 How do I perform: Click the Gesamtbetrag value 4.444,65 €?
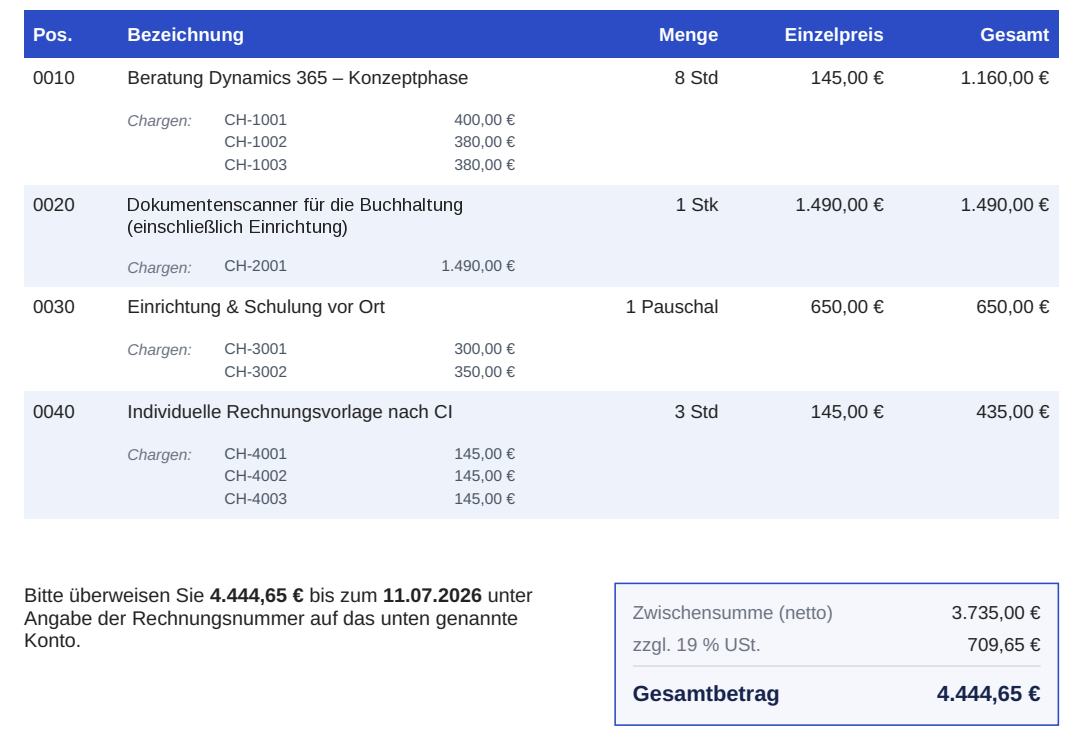(989, 694)
